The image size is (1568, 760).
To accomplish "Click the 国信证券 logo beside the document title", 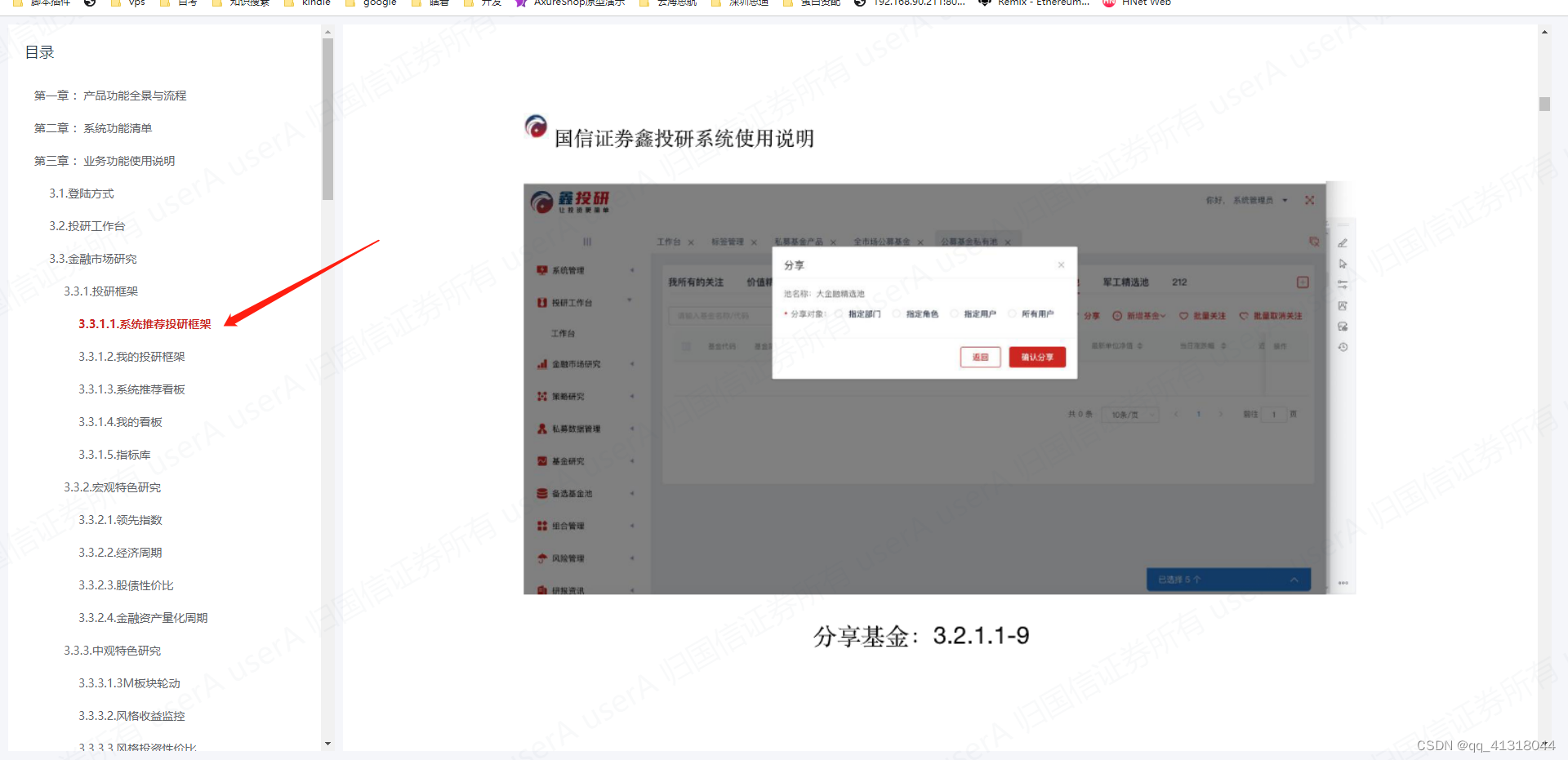I will (x=536, y=127).
